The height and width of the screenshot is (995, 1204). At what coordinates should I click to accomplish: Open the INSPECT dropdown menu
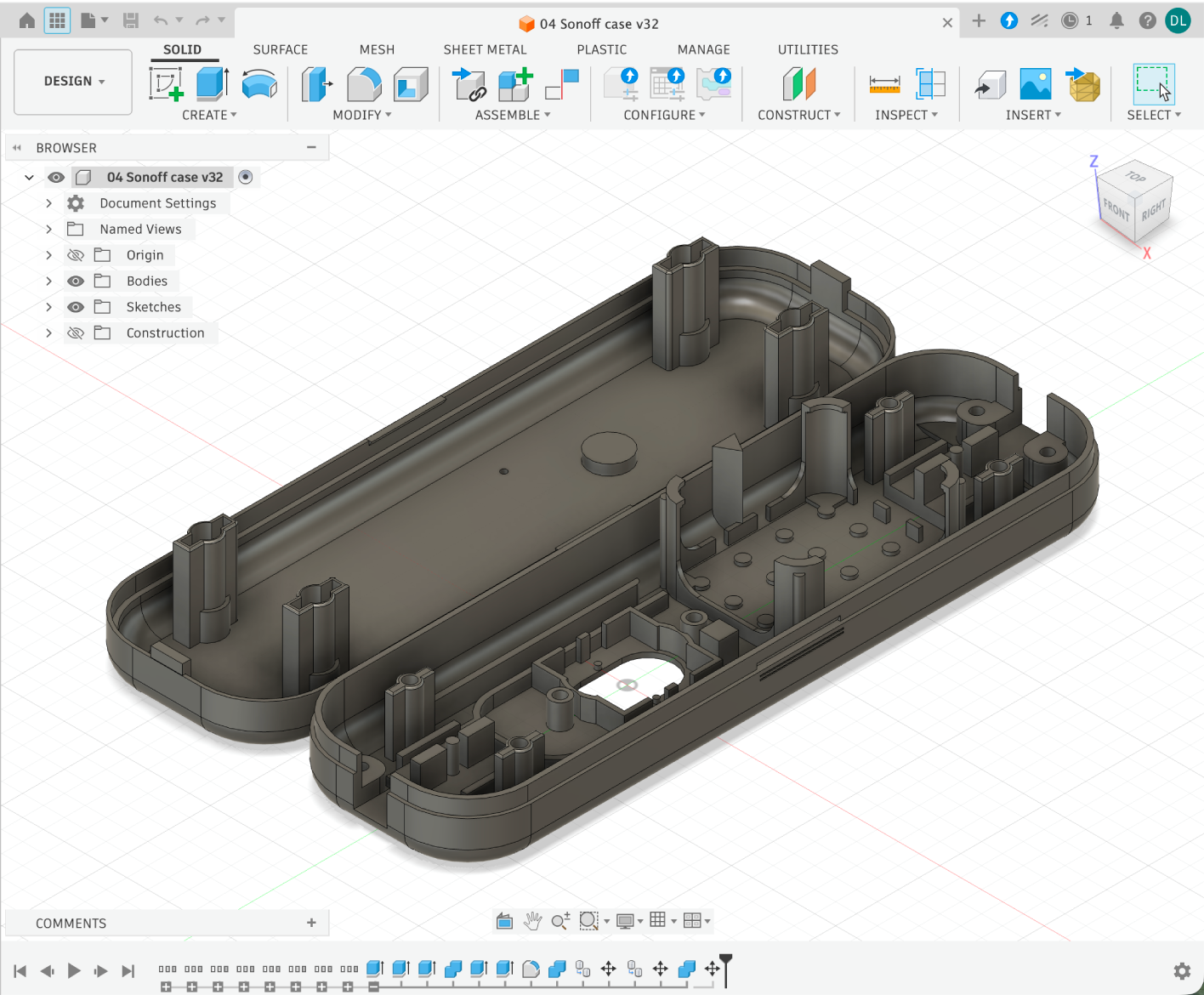pos(906,115)
